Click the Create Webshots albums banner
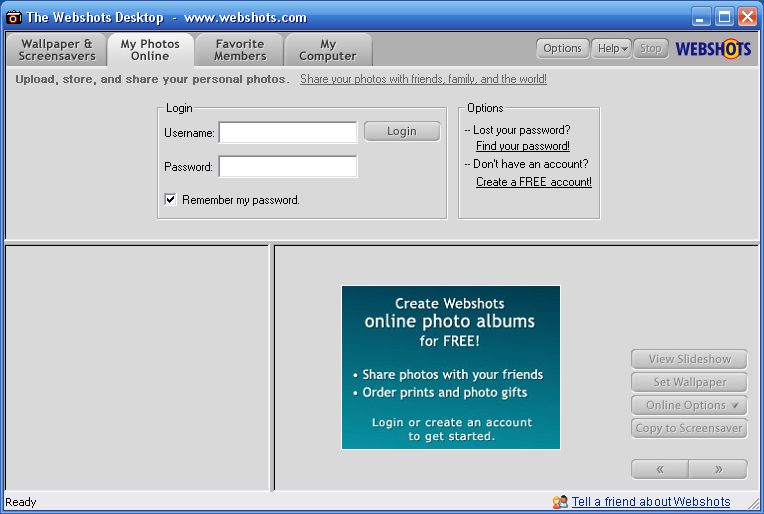Viewport: 764px width, 514px height. click(451, 367)
